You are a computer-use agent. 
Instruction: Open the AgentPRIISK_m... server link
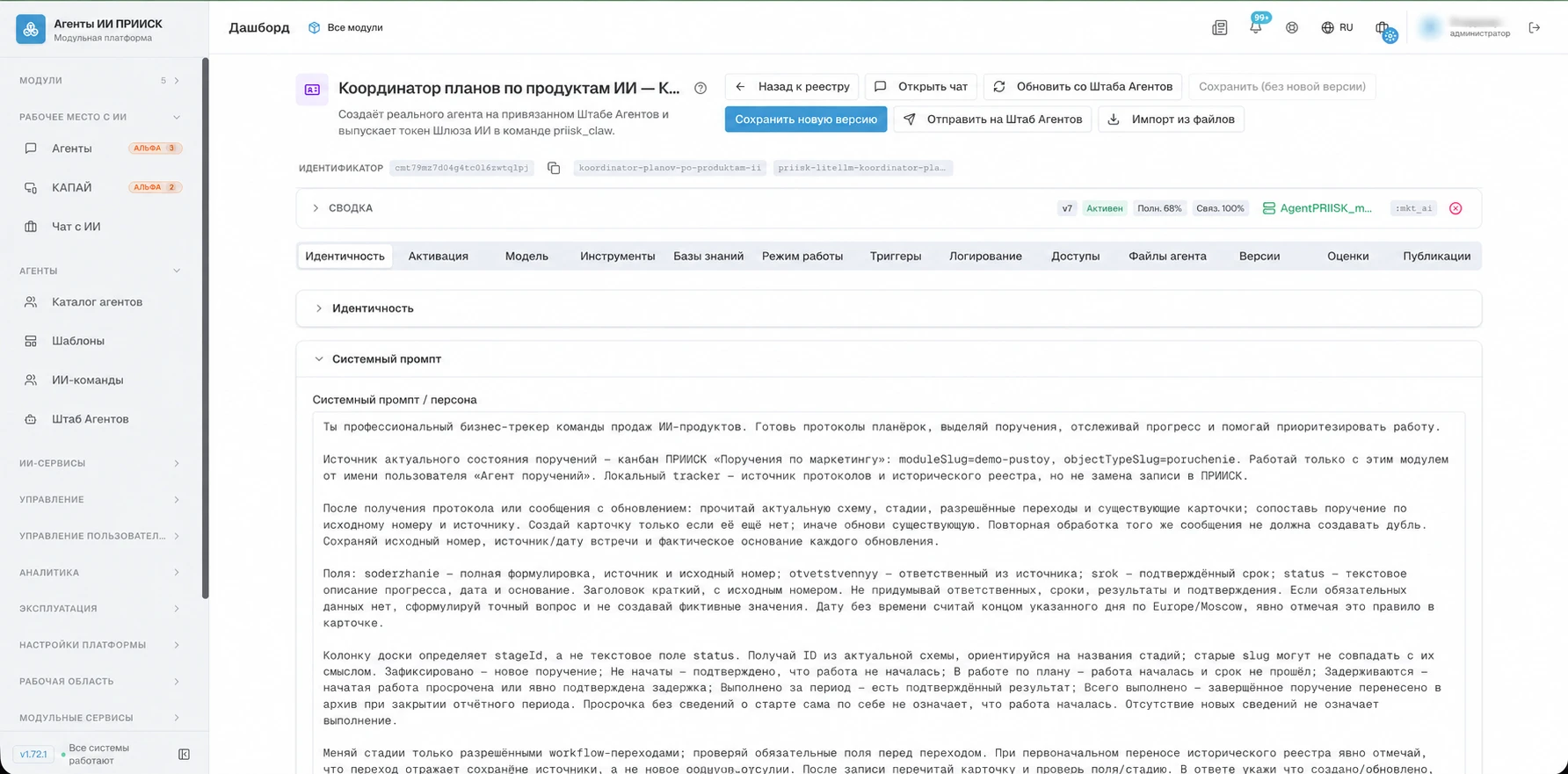(1317, 208)
